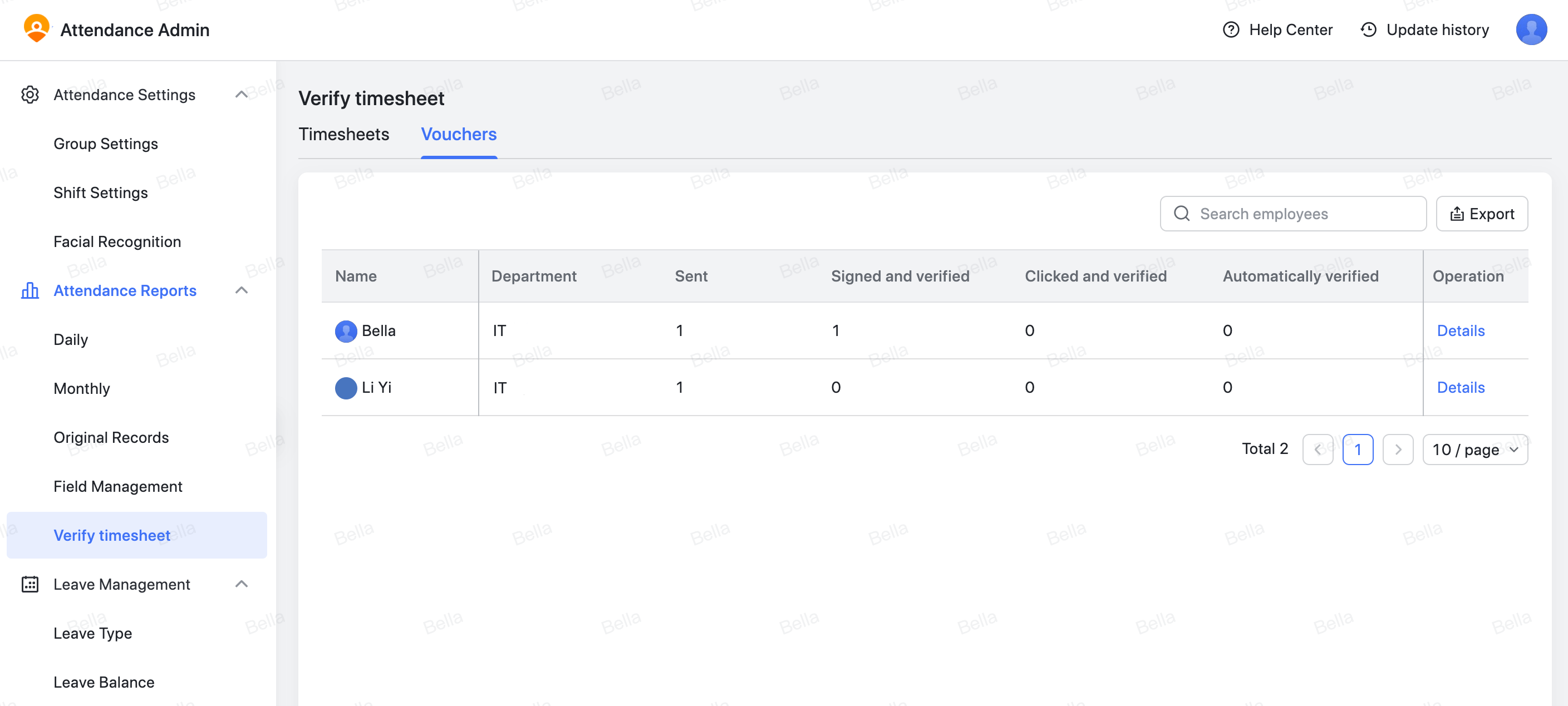
Task: Click the Attendance Reports chart icon
Action: pos(30,290)
